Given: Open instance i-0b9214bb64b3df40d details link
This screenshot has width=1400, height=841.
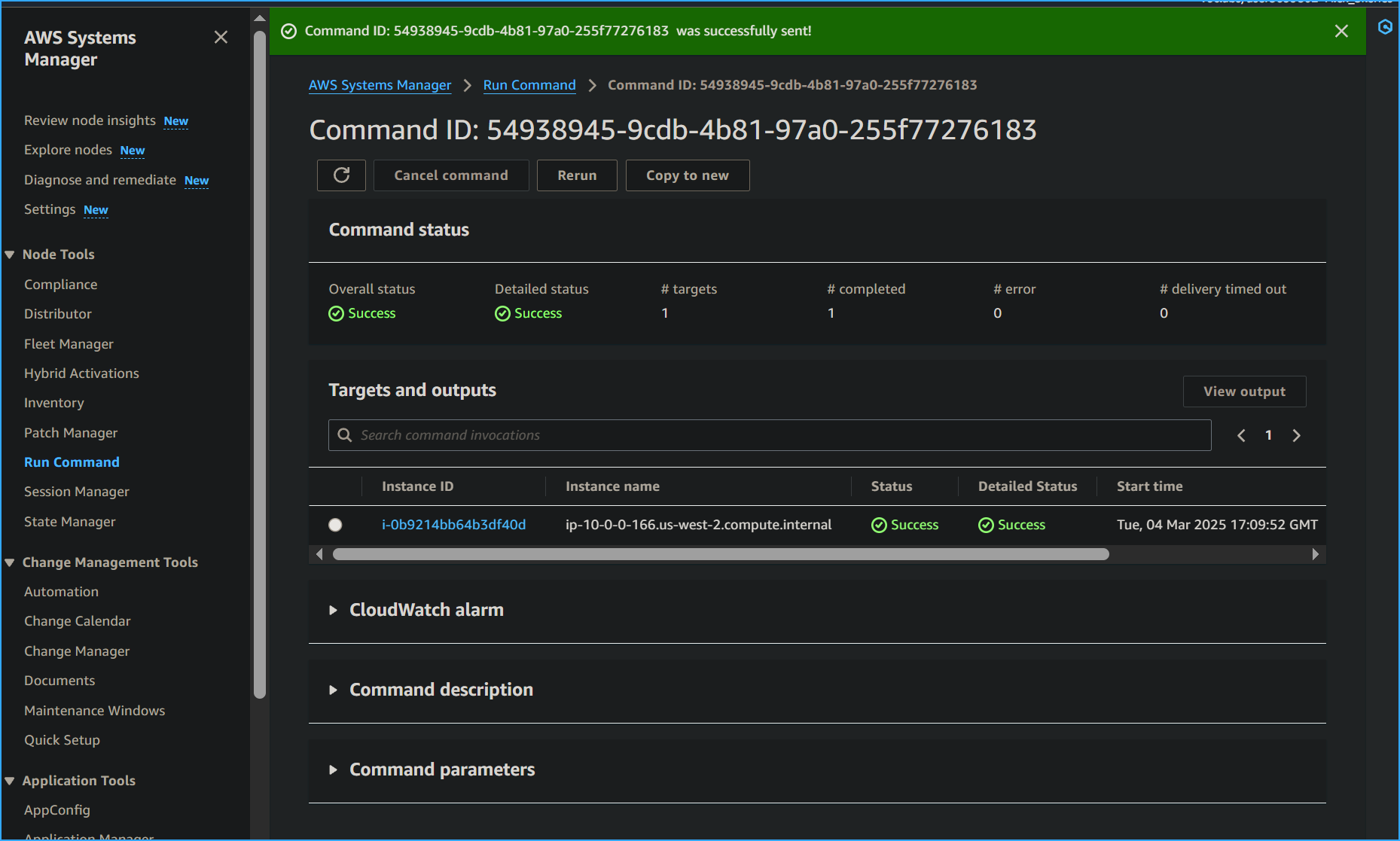Looking at the screenshot, I should tap(453, 525).
